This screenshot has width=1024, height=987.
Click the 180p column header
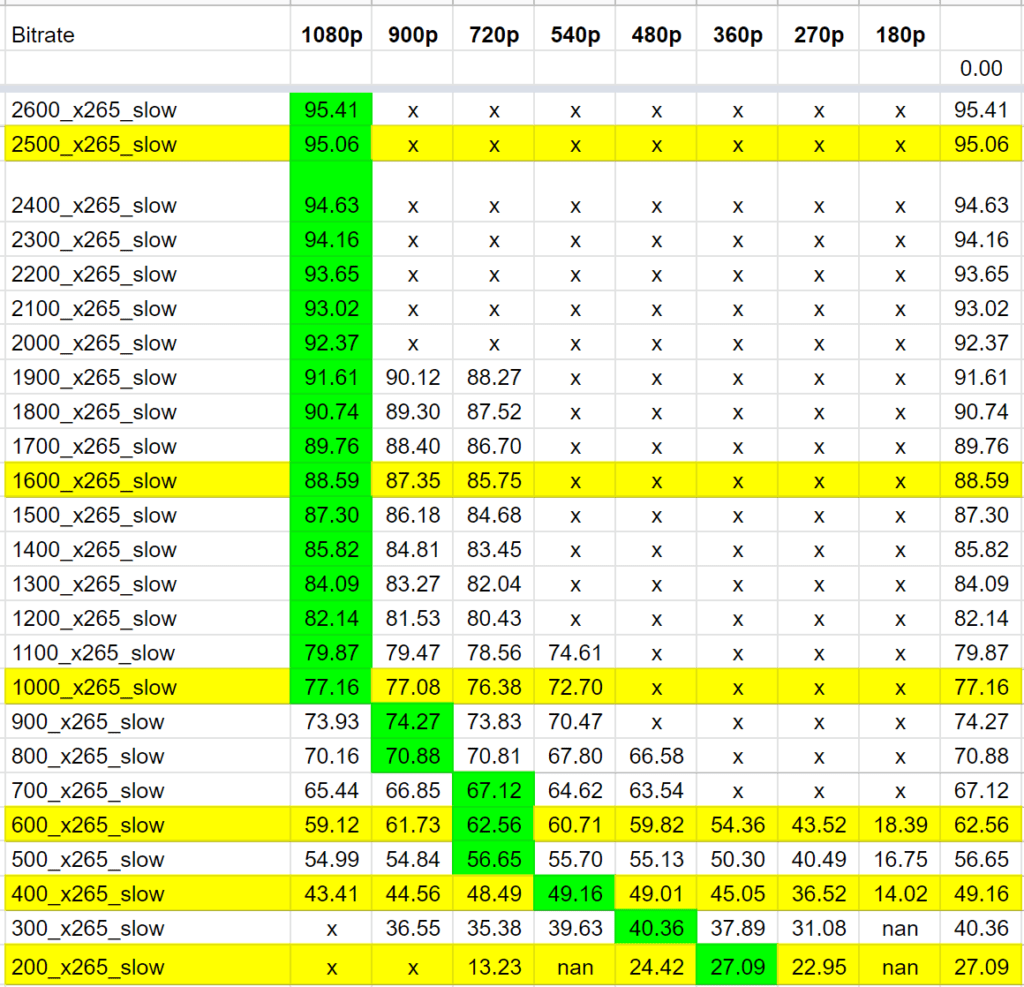coord(898,35)
